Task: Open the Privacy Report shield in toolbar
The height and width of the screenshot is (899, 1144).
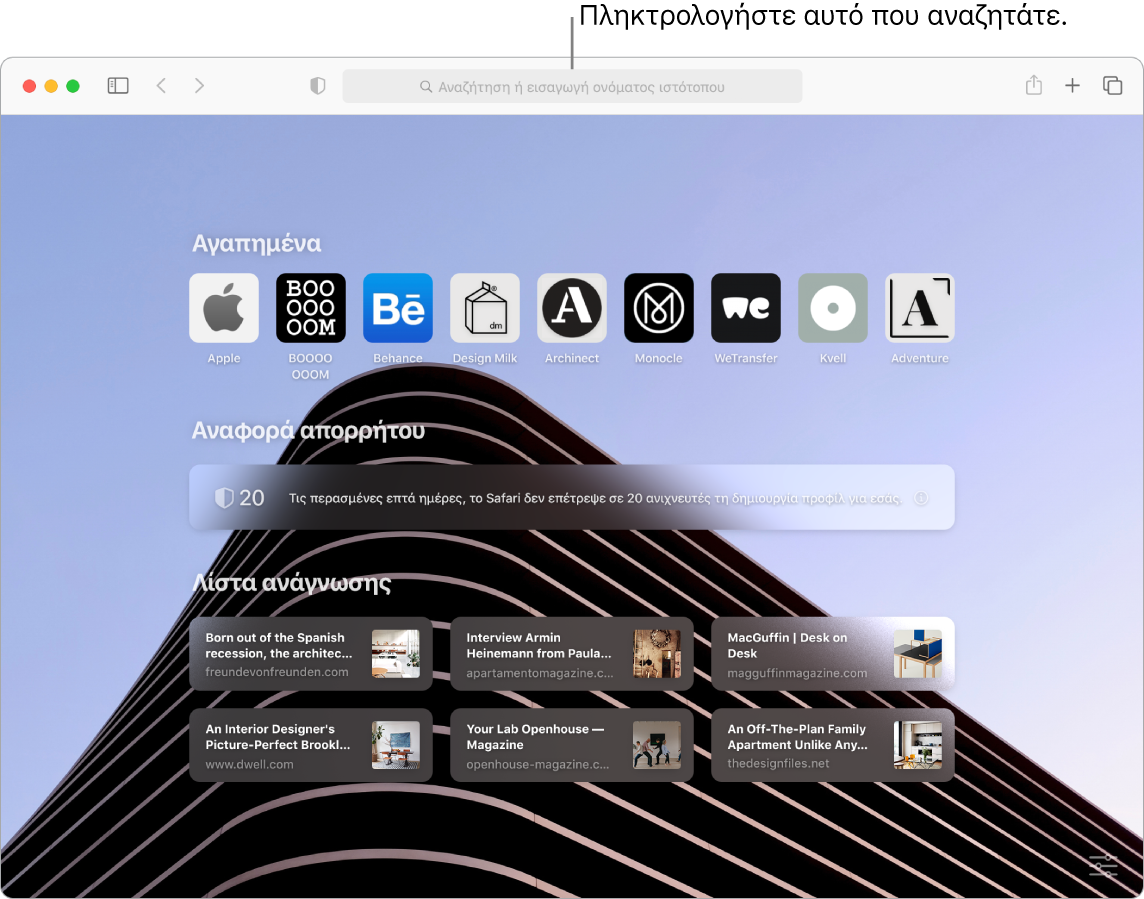Action: [x=317, y=86]
